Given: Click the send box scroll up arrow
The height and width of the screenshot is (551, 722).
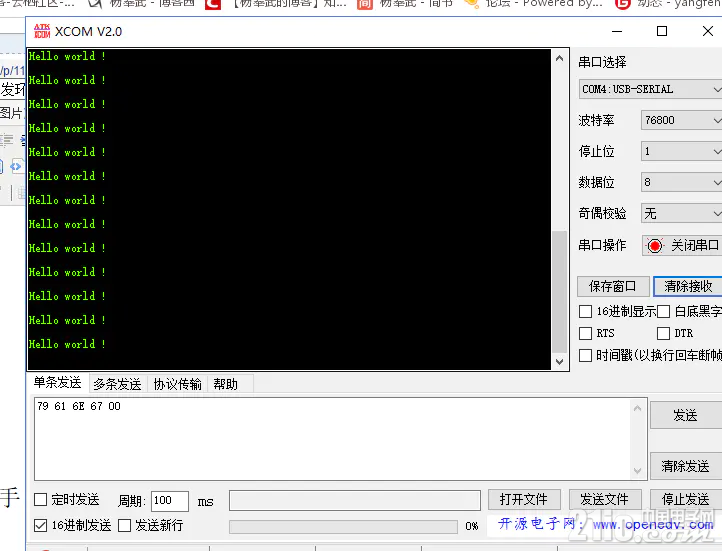Looking at the screenshot, I should click(637, 408).
